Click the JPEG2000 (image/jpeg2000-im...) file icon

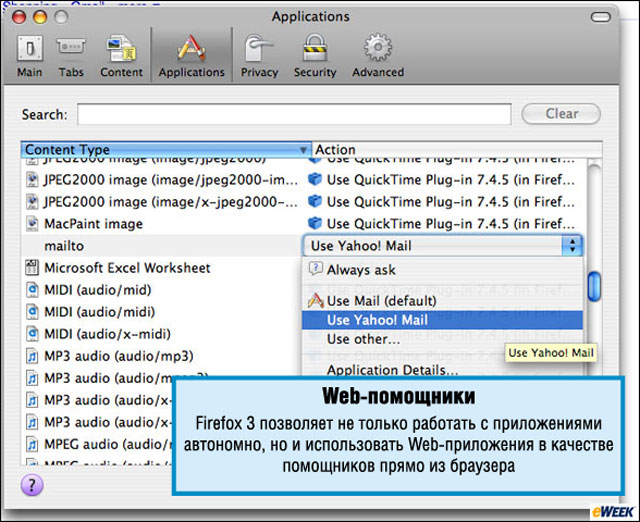tap(32, 180)
